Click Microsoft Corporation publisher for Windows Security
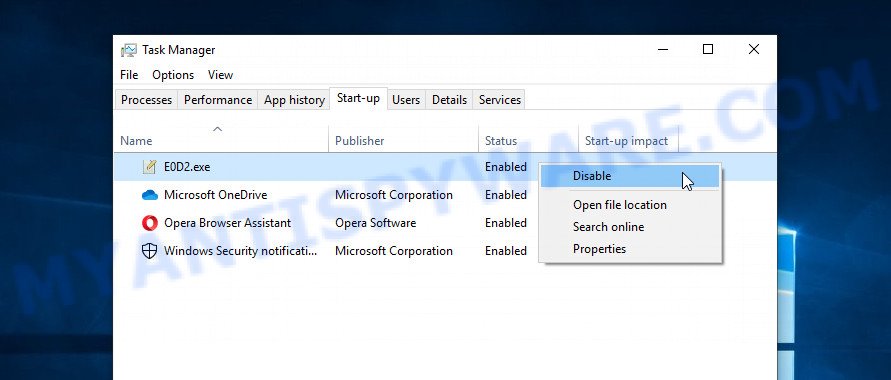The width and height of the screenshot is (891, 380). click(x=394, y=250)
